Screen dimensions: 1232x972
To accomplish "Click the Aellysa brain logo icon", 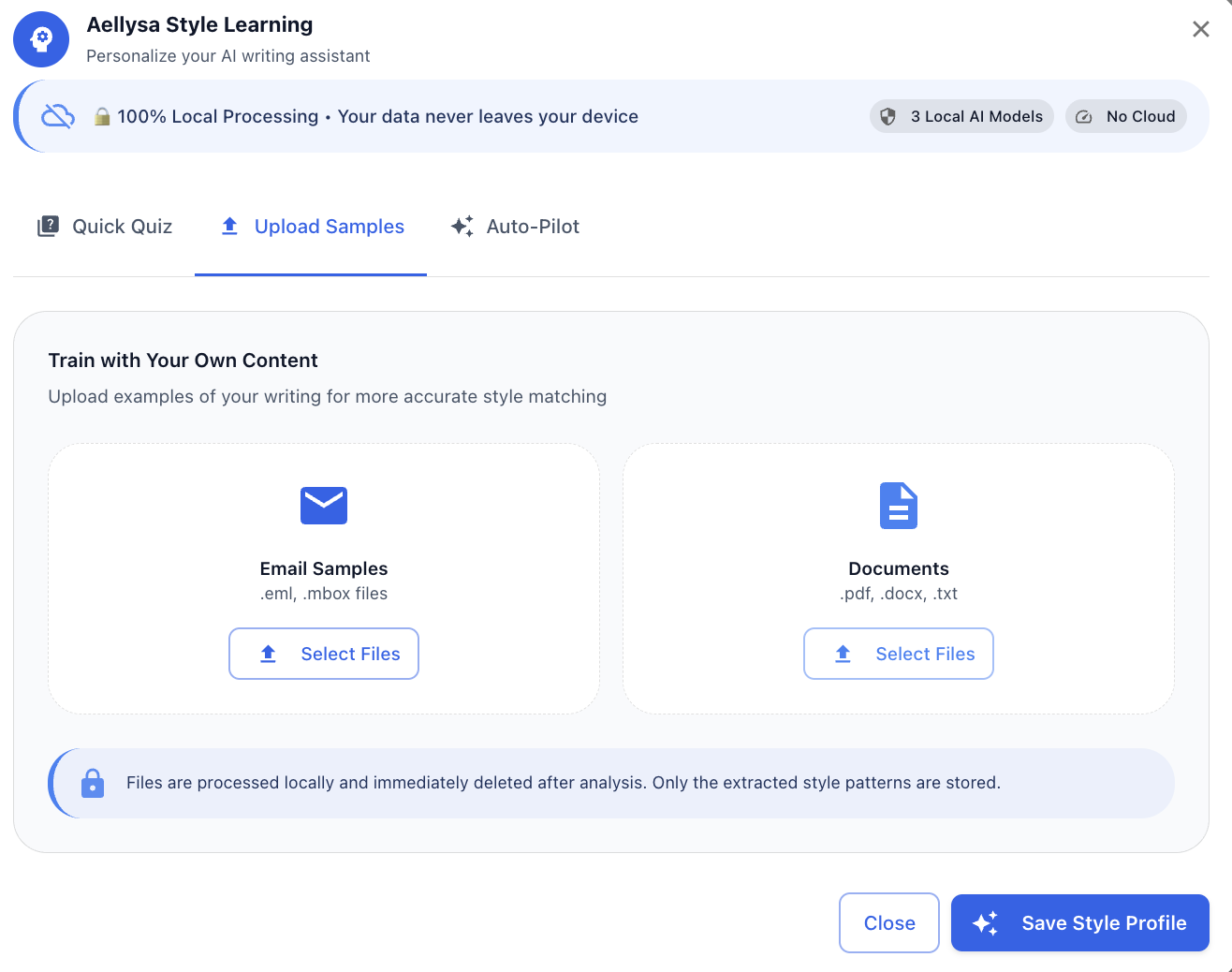I will pyautogui.click(x=41, y=39).
